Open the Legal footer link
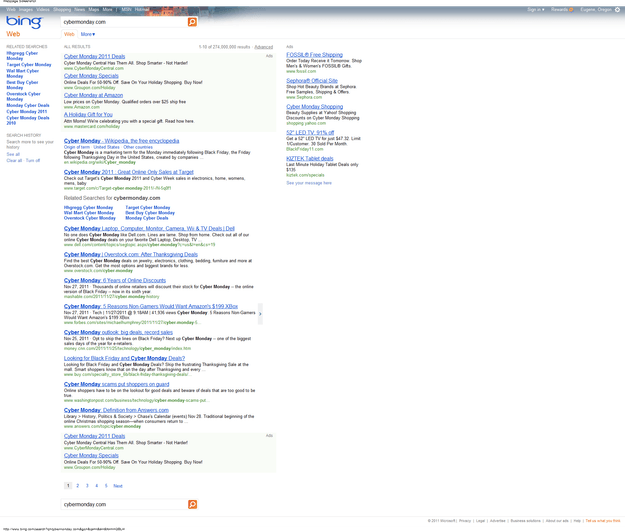Image resolution: width=625 pixels, height=531 pixels. (x=480, y=521)
